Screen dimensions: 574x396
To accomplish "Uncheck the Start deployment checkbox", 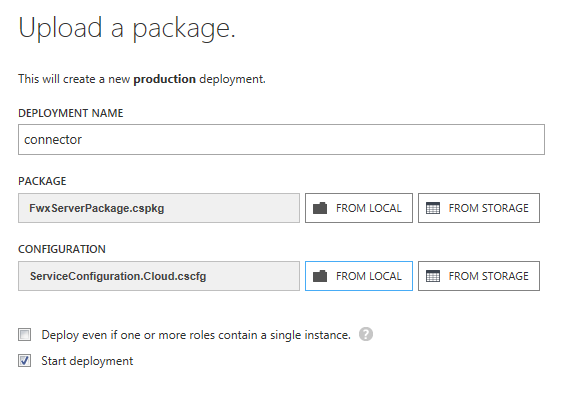I will coord(25,361).
